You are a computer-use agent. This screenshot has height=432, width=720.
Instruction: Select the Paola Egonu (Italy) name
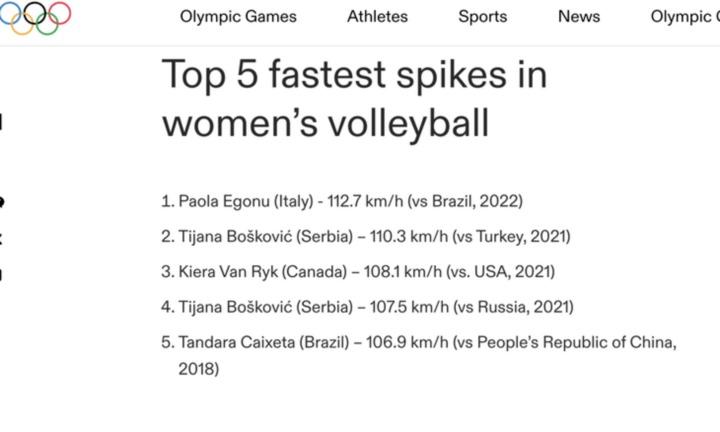tap(245, 202)
